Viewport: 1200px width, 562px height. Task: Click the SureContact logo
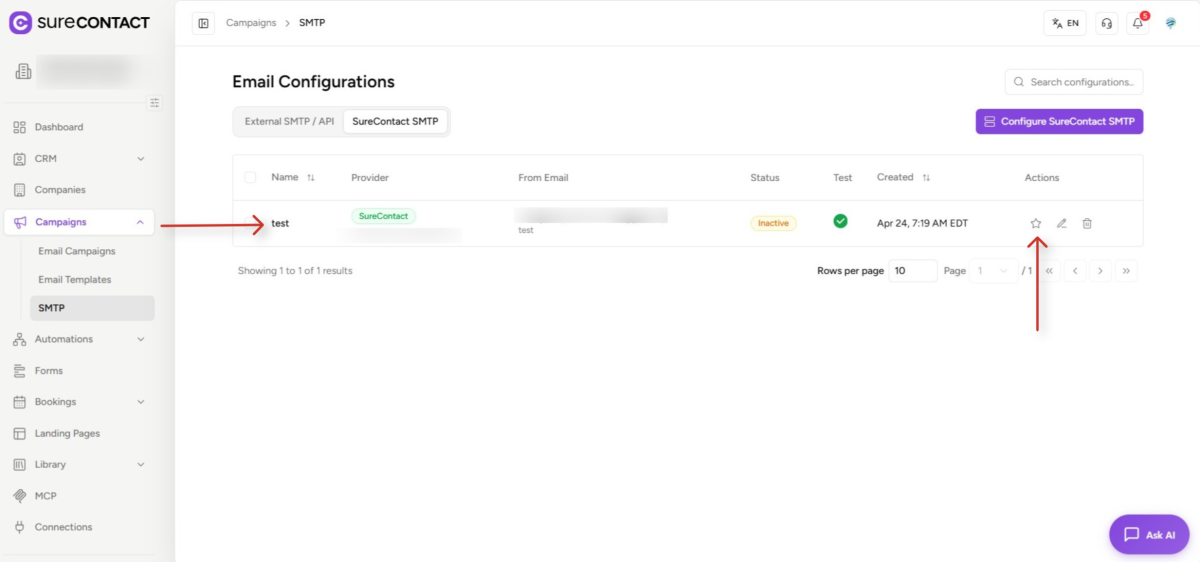pos(80,22)
